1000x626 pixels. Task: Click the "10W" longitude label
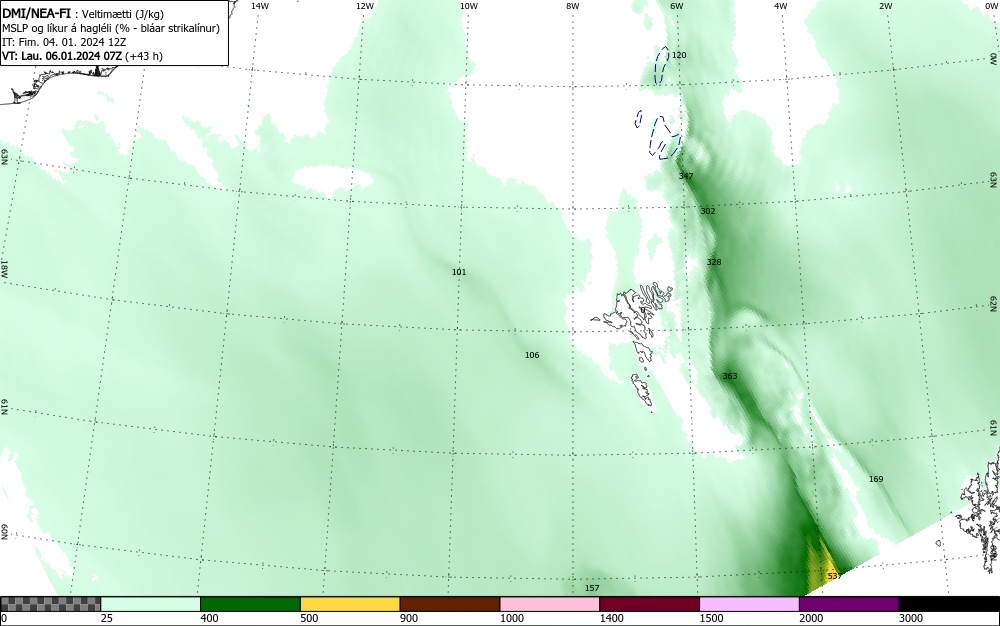tap(469, 6)
